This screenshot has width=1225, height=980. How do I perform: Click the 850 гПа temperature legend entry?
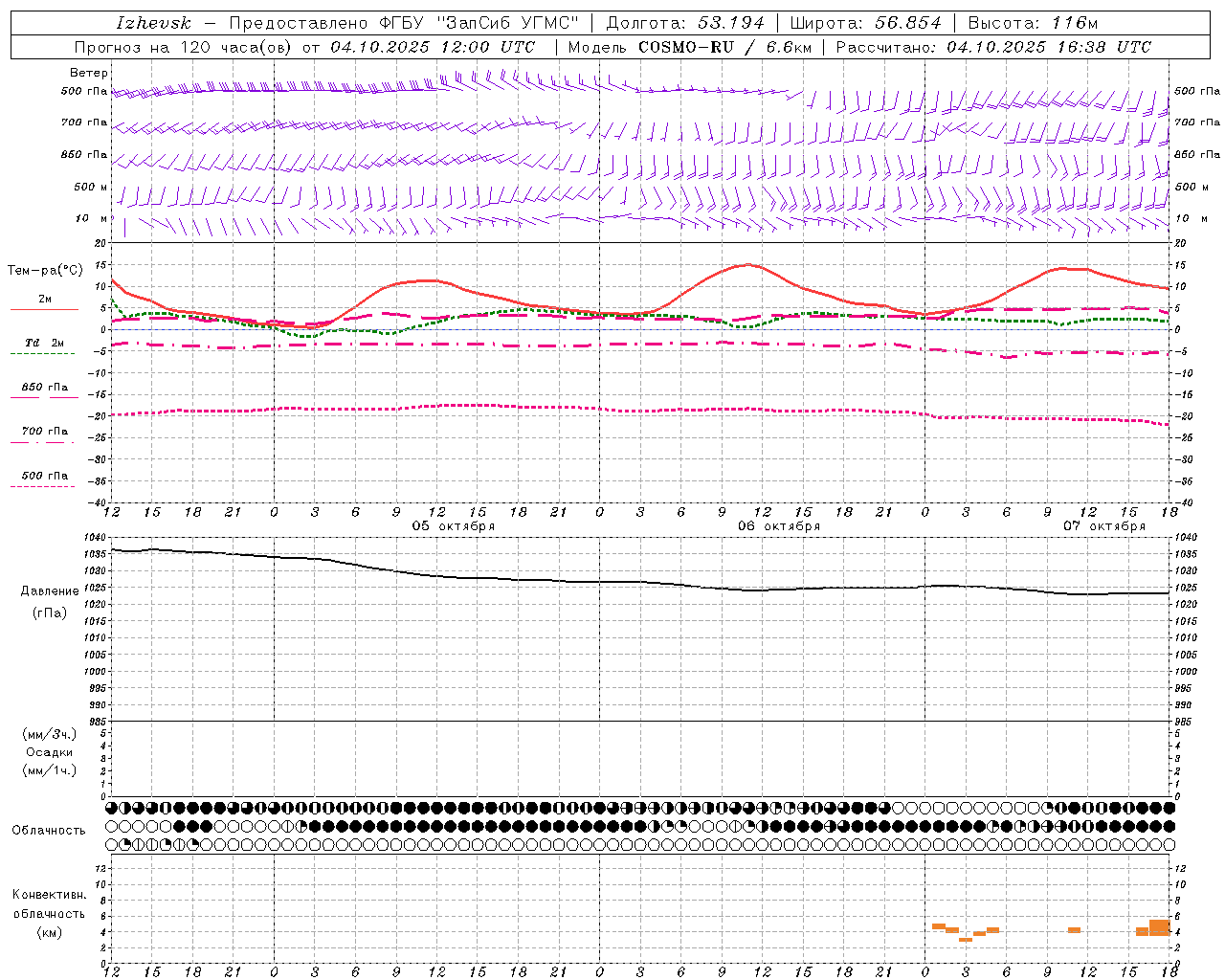[x=45, y=388]
